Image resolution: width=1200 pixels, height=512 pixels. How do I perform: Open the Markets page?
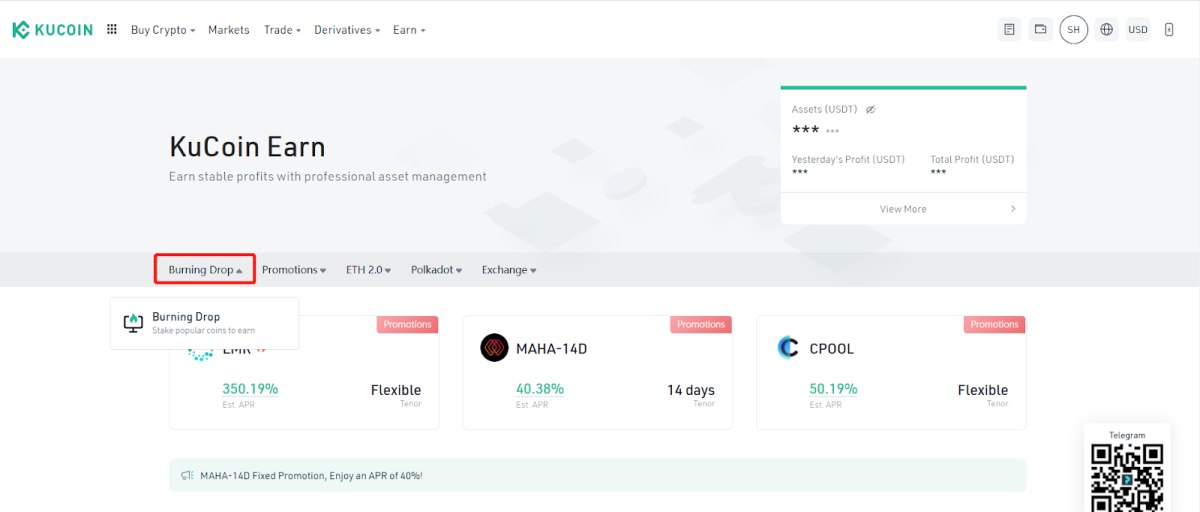click(x=229, y=30)
